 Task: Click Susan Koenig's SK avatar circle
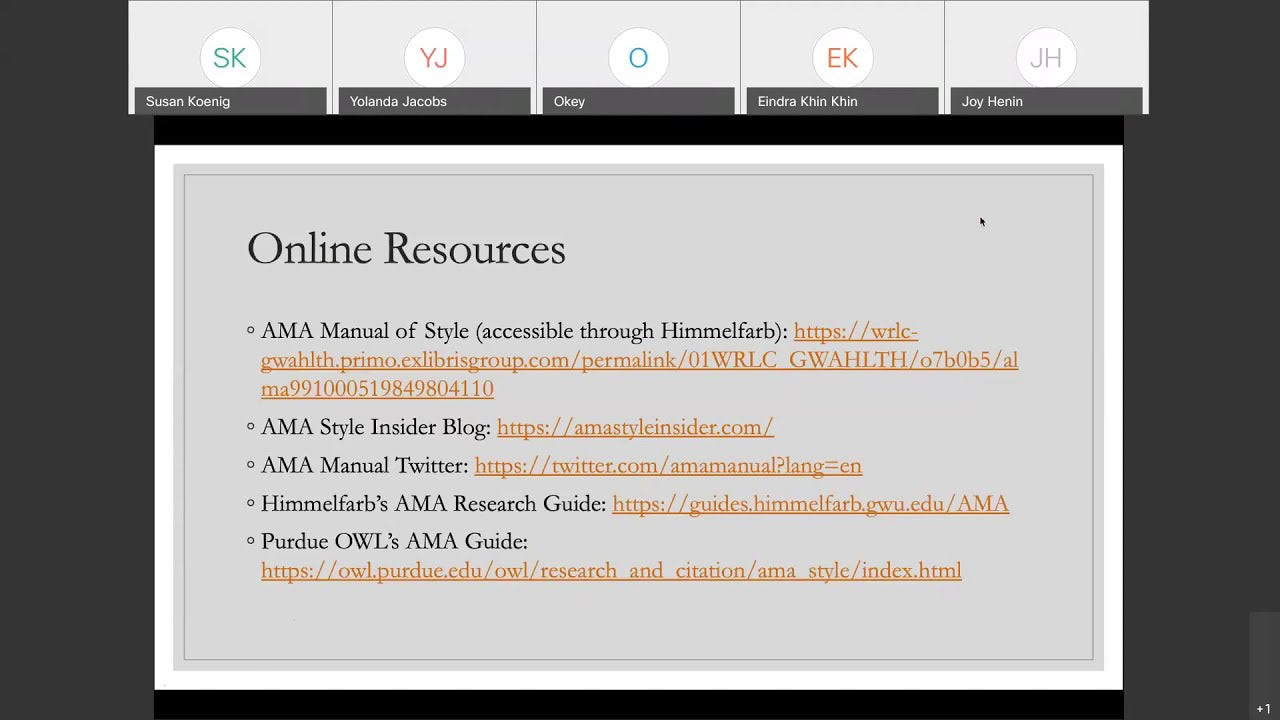pyautogui.click(x=230, y=58)
